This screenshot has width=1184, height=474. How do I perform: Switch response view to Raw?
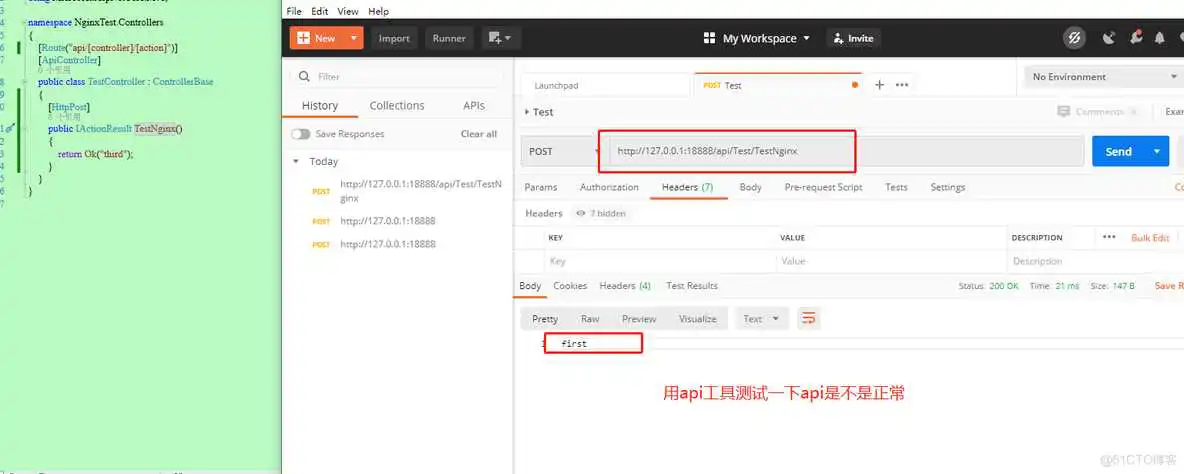click(590, 319)
